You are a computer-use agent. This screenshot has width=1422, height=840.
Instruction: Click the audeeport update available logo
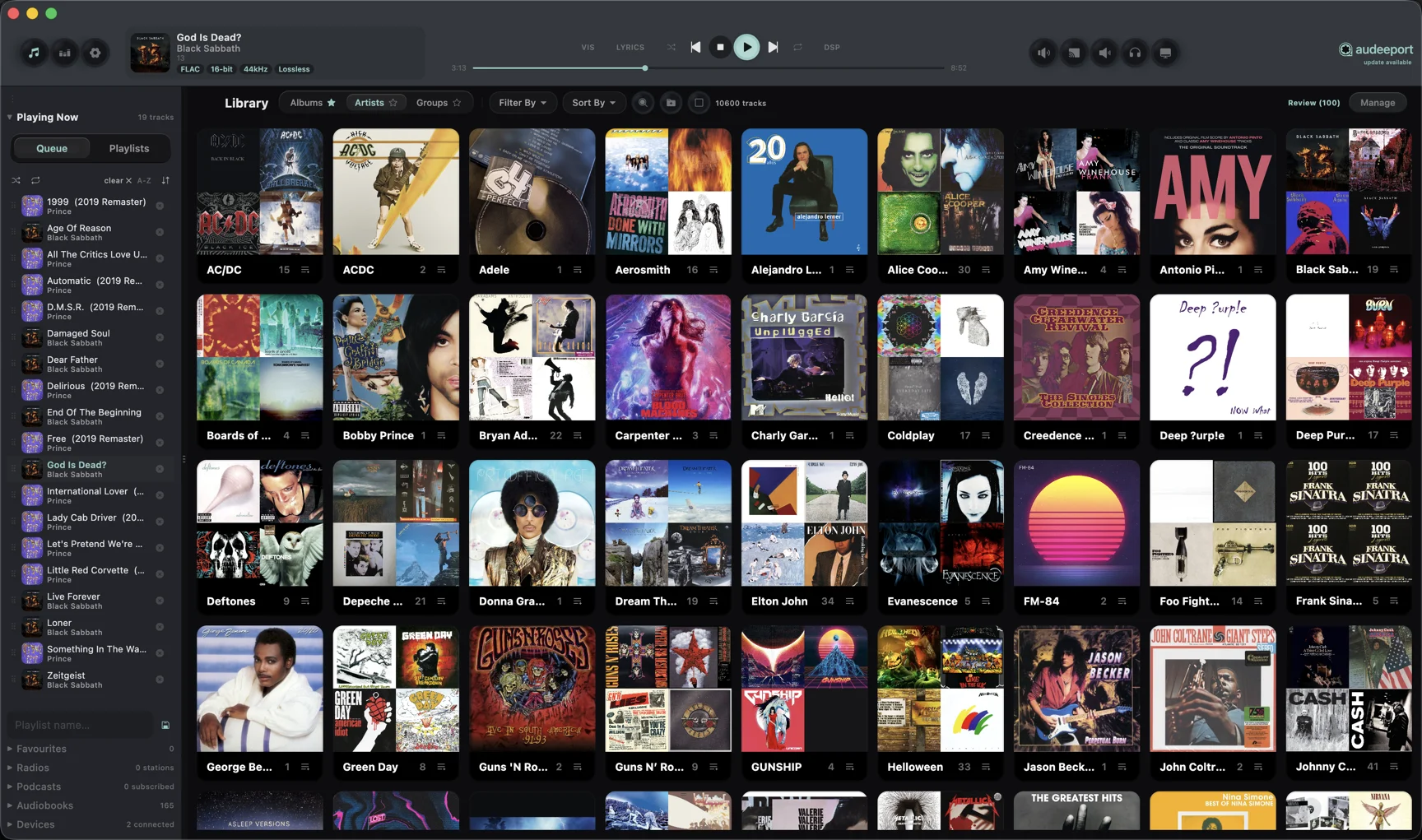pos(1375,53)
